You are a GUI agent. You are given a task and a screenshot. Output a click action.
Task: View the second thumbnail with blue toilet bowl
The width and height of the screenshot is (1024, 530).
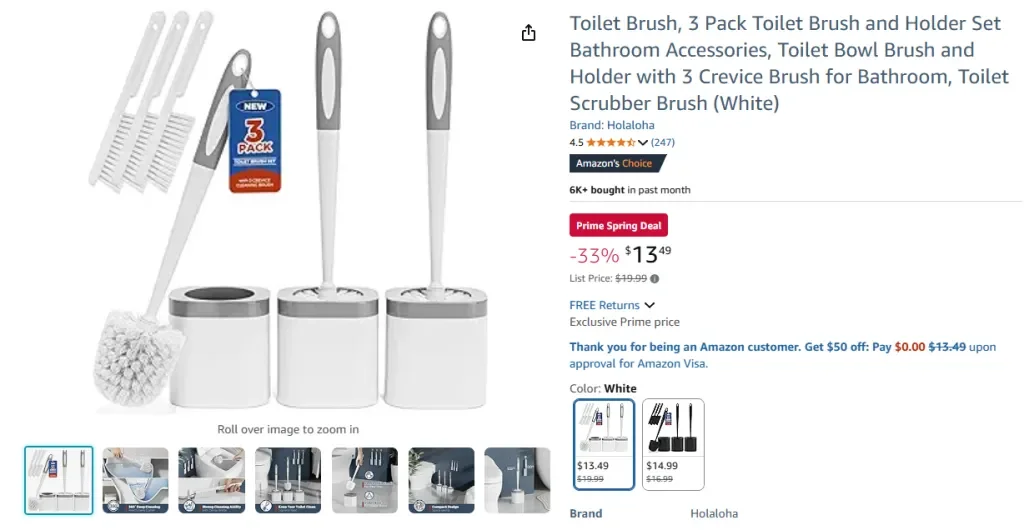tap(135, 480)
